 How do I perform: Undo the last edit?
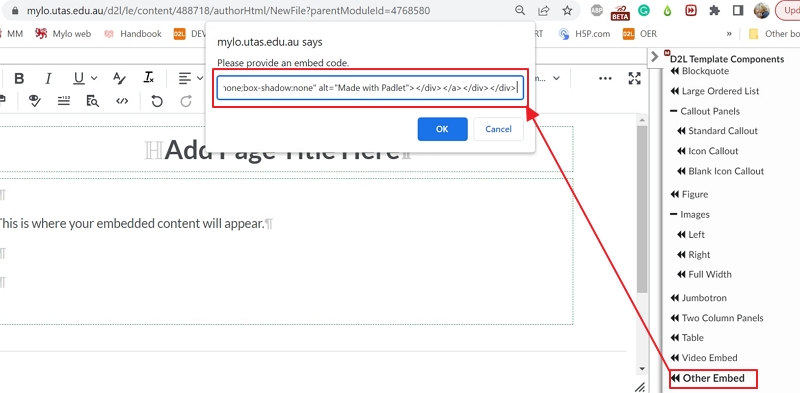(157, 101)
